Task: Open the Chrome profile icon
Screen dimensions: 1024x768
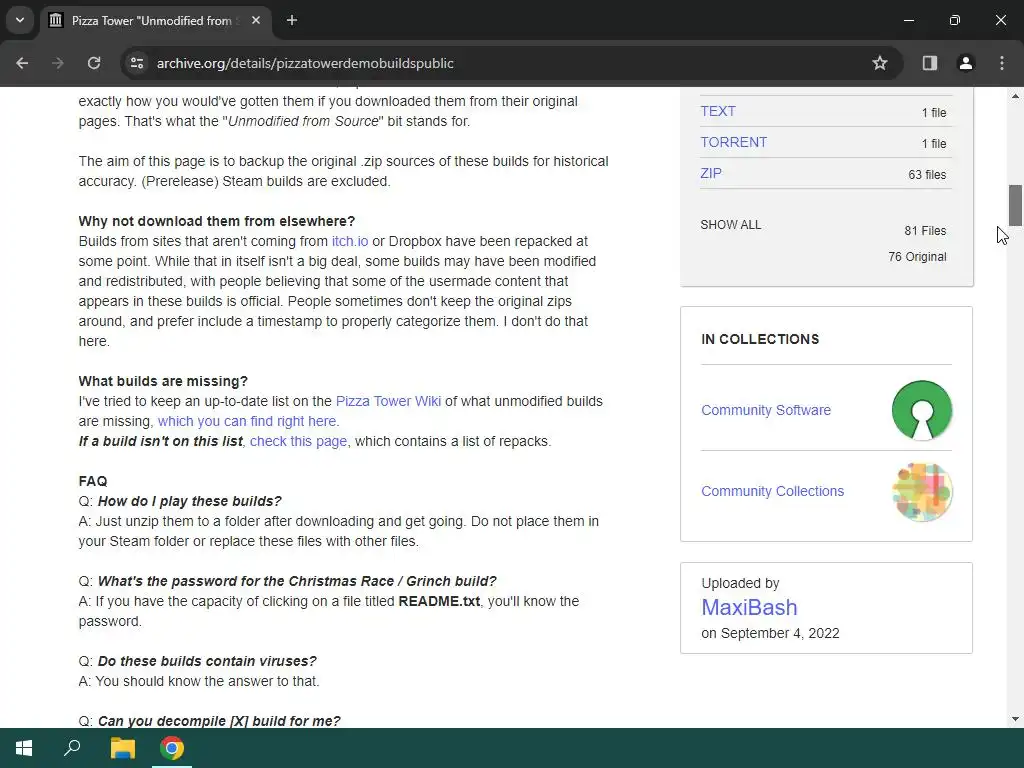Action: pyautogui.click(x=966, y=63)
